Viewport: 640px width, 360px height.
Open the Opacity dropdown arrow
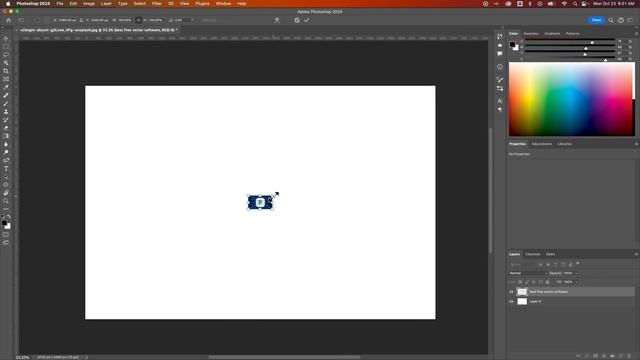point(577,273)
